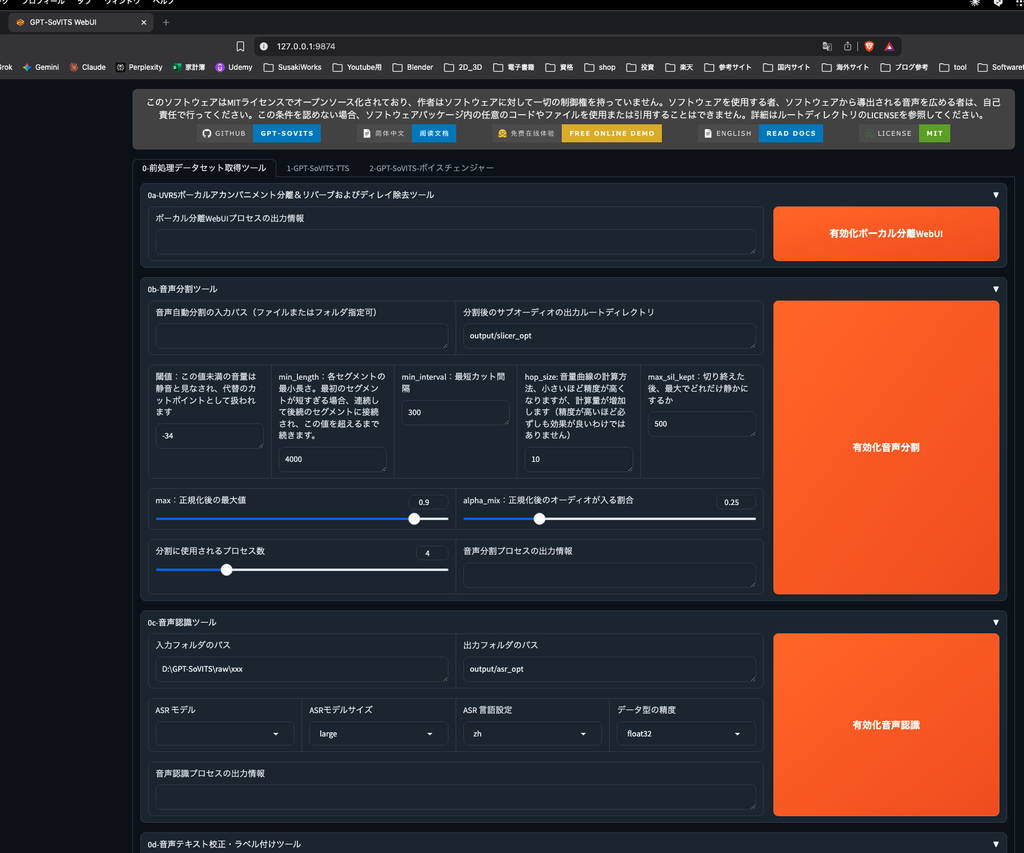Switch to the 1-GPT-SoVITS-TTS tab
This screenshot has width=1024, height=853.
click(x=318, y=168)
